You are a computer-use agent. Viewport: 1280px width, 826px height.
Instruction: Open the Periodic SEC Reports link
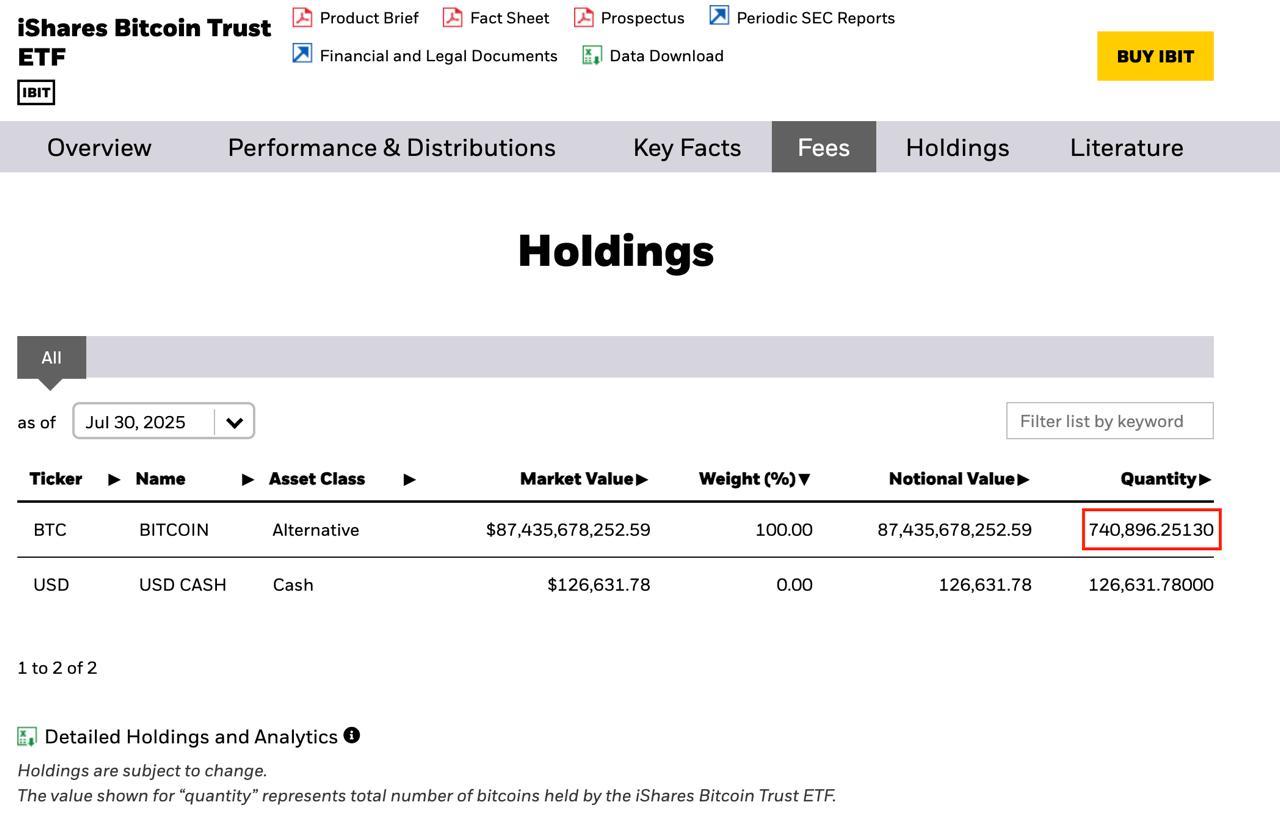coord(816,18)
